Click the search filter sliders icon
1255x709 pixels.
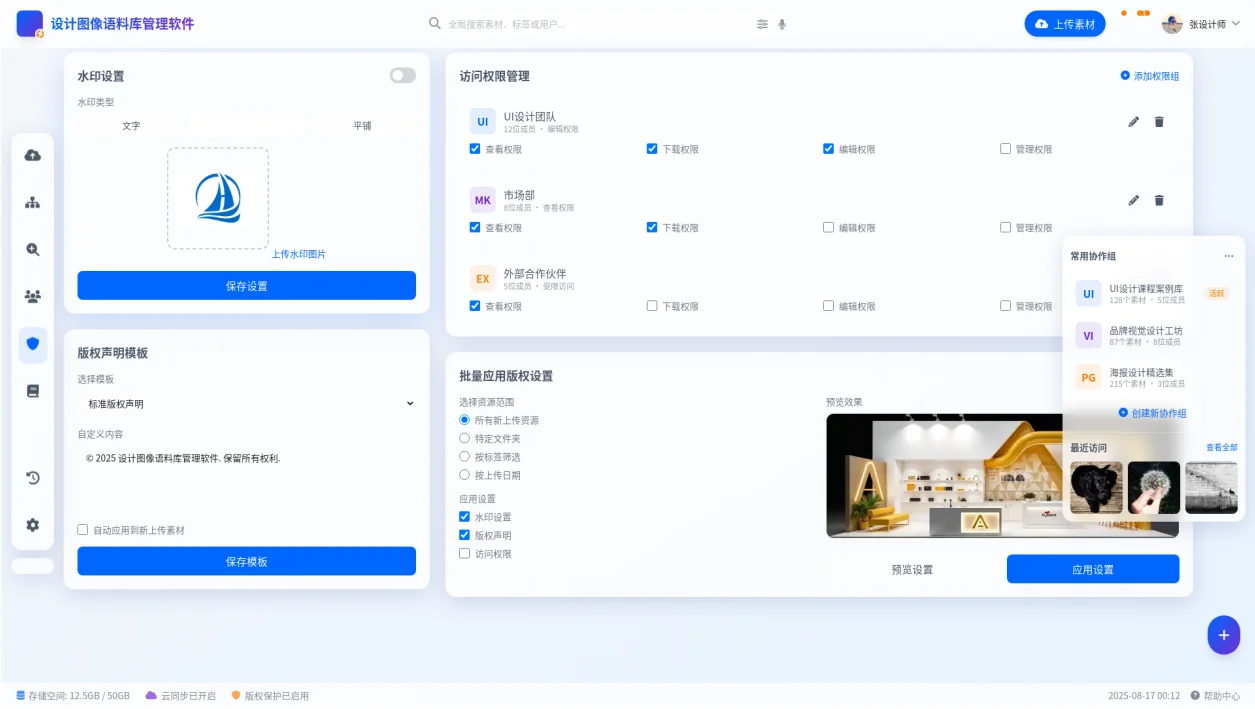click(763, 24)
